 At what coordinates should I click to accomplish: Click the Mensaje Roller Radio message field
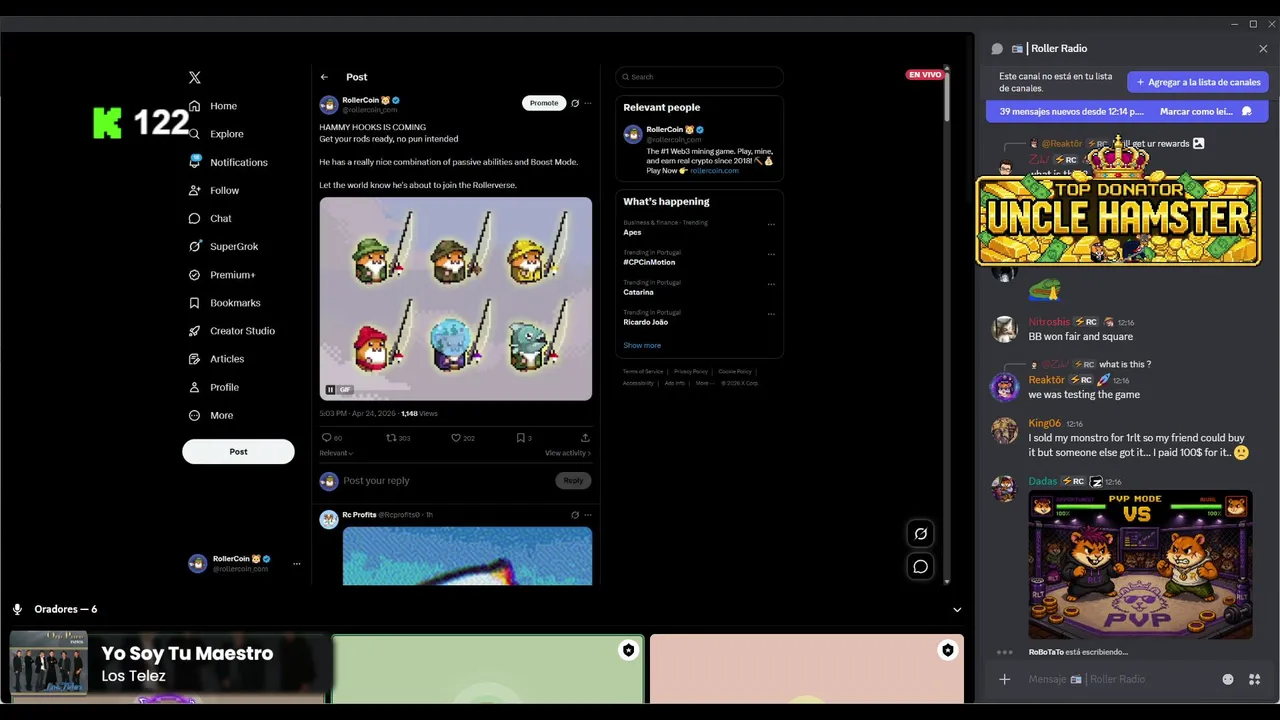click(x=1118, y=680)
